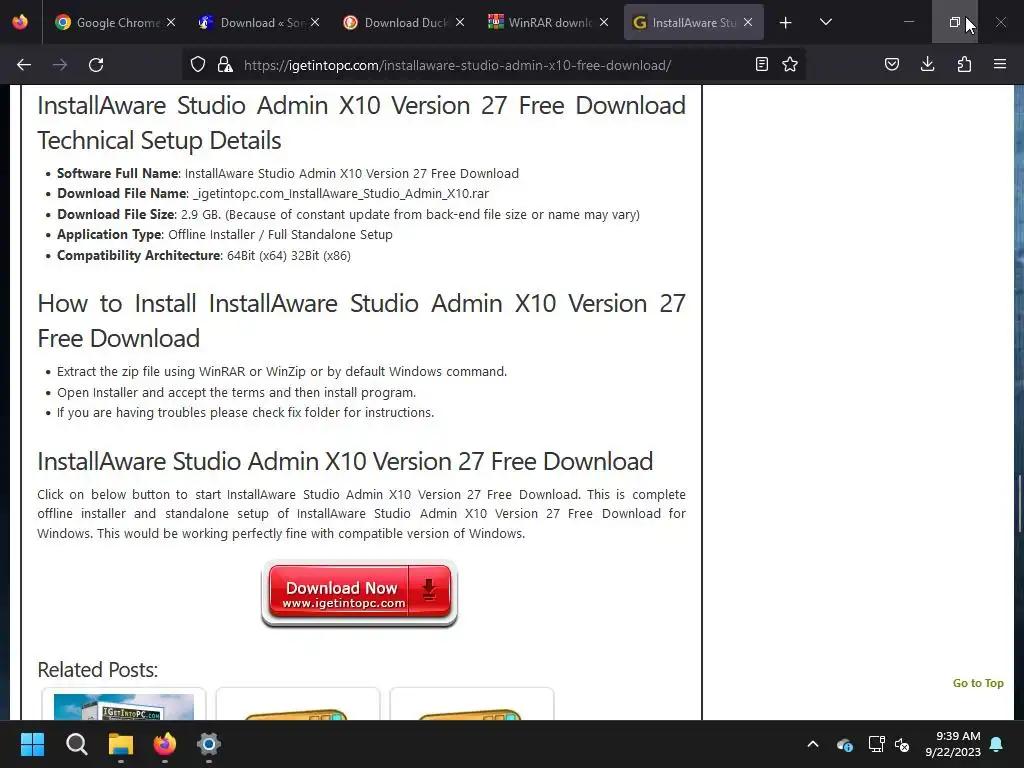Click the Download File Size 2.9 GB line

pyautogui.click(x=348, y=214)
